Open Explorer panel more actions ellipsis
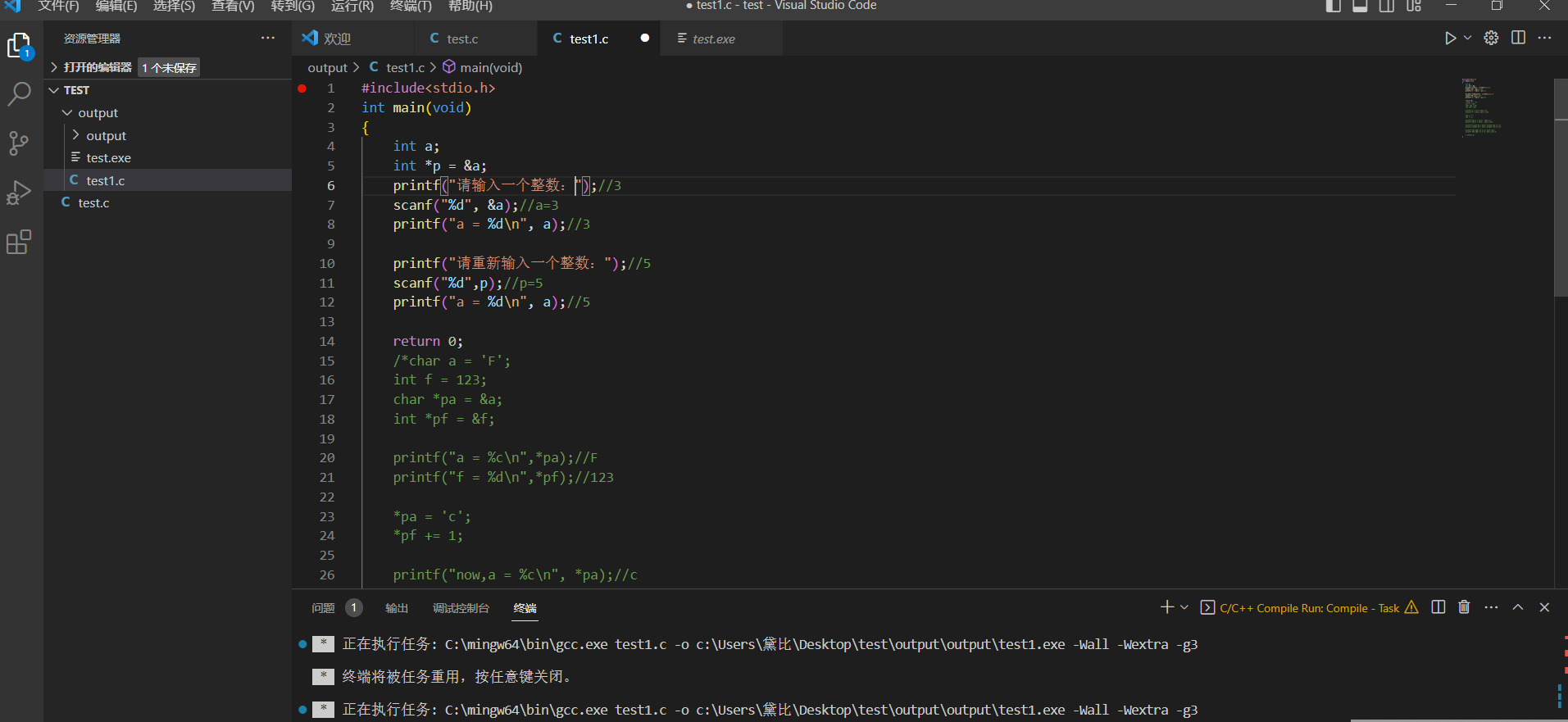The height and width of the screenshot is (722, 1568). point(268,39)
